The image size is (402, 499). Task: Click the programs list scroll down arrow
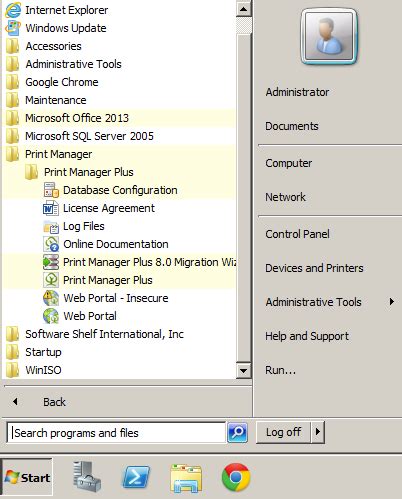coord(244,370)
